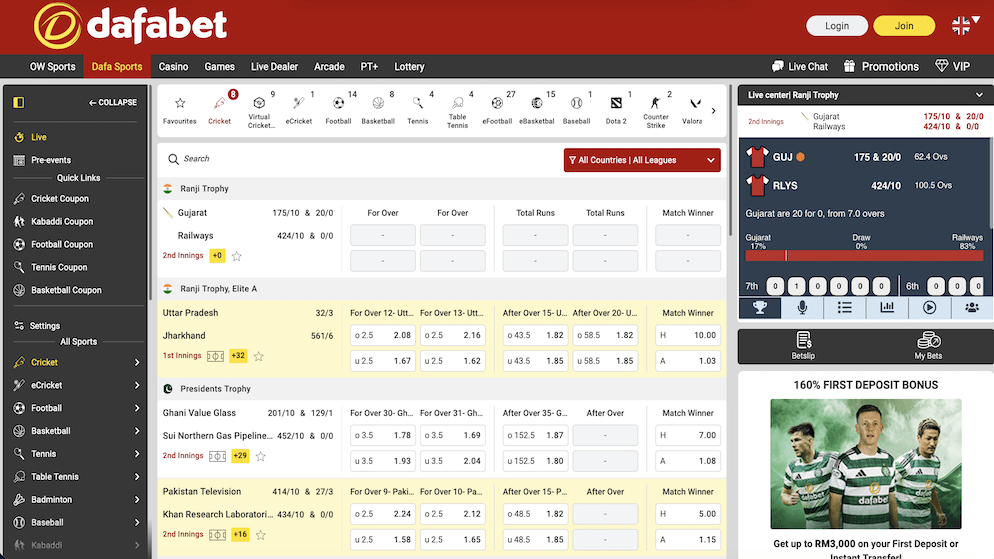
Task: Bet Jharkhand Match Winner at 1.03
Action: point(688,361)
